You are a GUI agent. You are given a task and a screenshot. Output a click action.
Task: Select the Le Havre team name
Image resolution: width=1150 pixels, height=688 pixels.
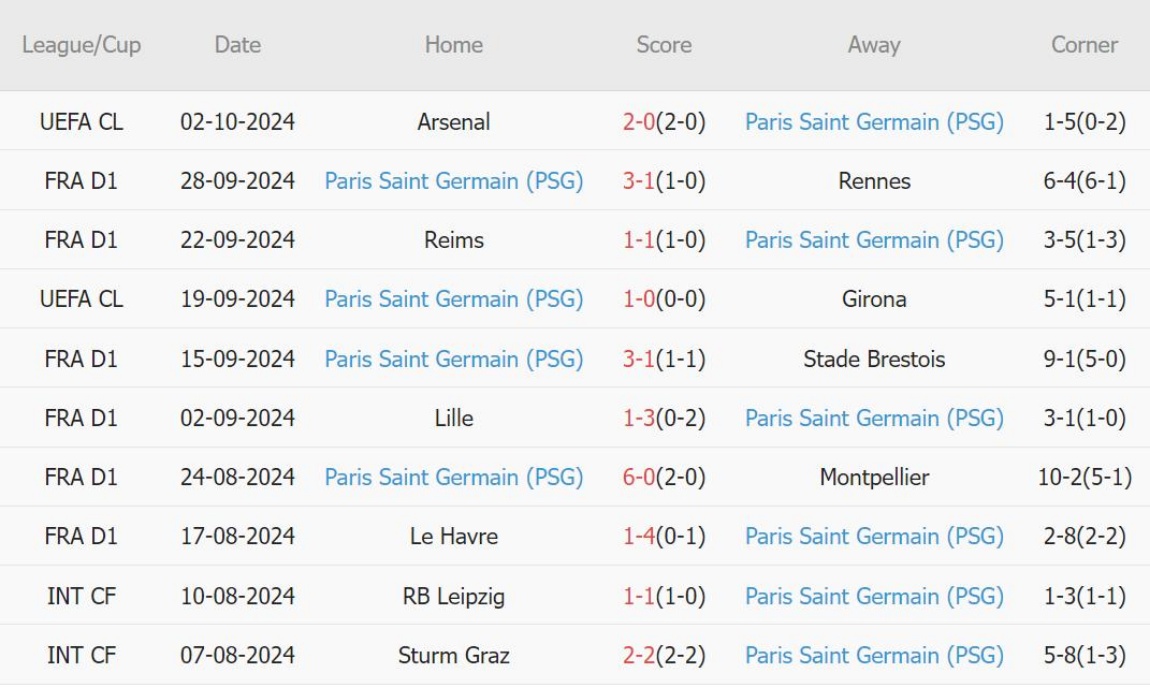pos(454,537)
